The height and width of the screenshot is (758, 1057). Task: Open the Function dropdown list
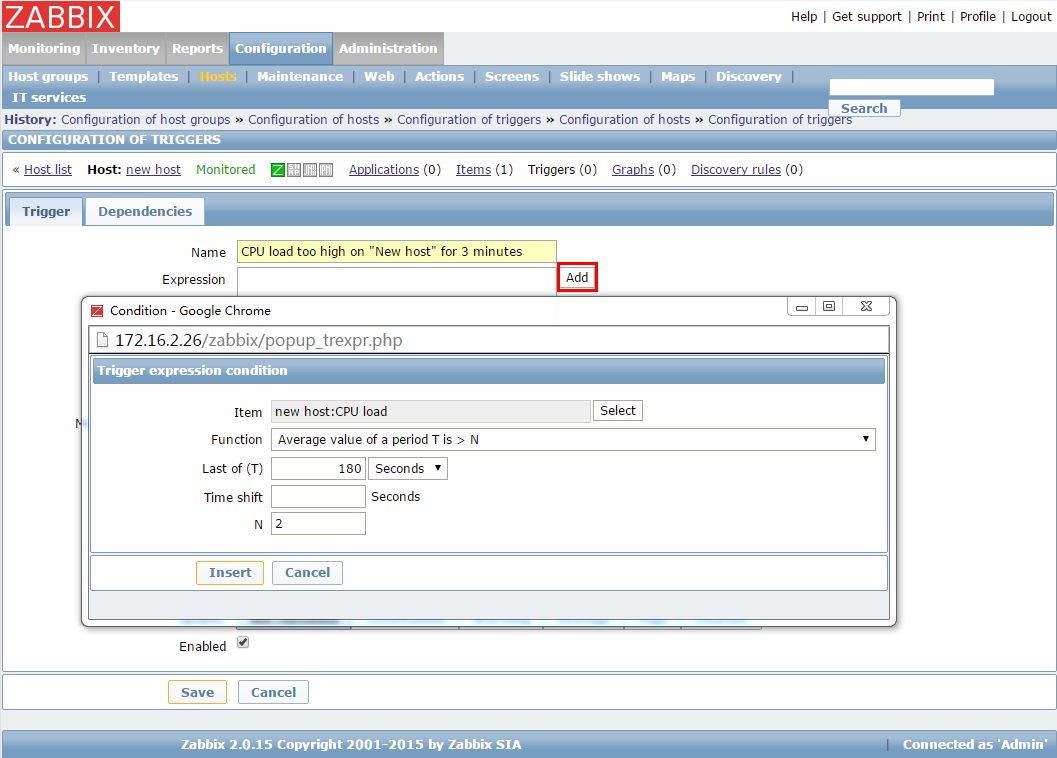[x=573, y=440]
